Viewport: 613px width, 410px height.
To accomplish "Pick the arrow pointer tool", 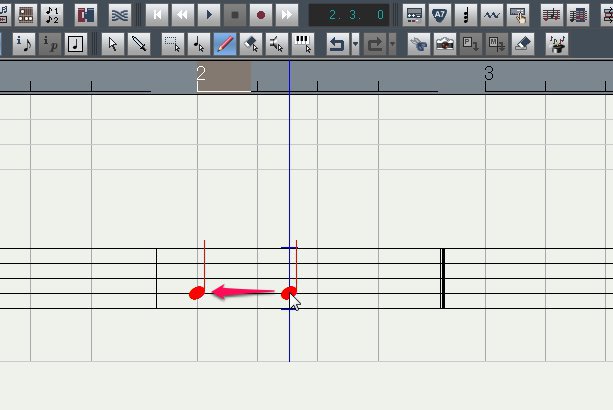I will click(113, 45).
